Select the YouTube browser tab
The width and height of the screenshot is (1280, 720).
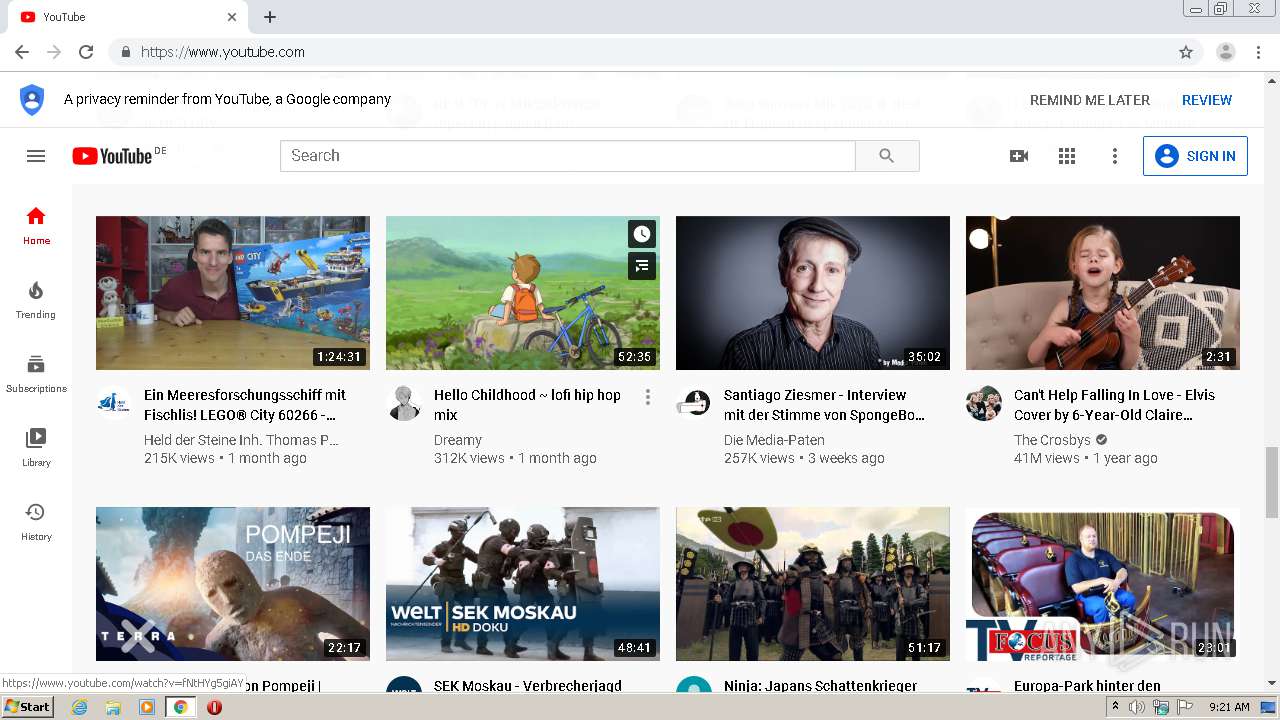point(128,17)
